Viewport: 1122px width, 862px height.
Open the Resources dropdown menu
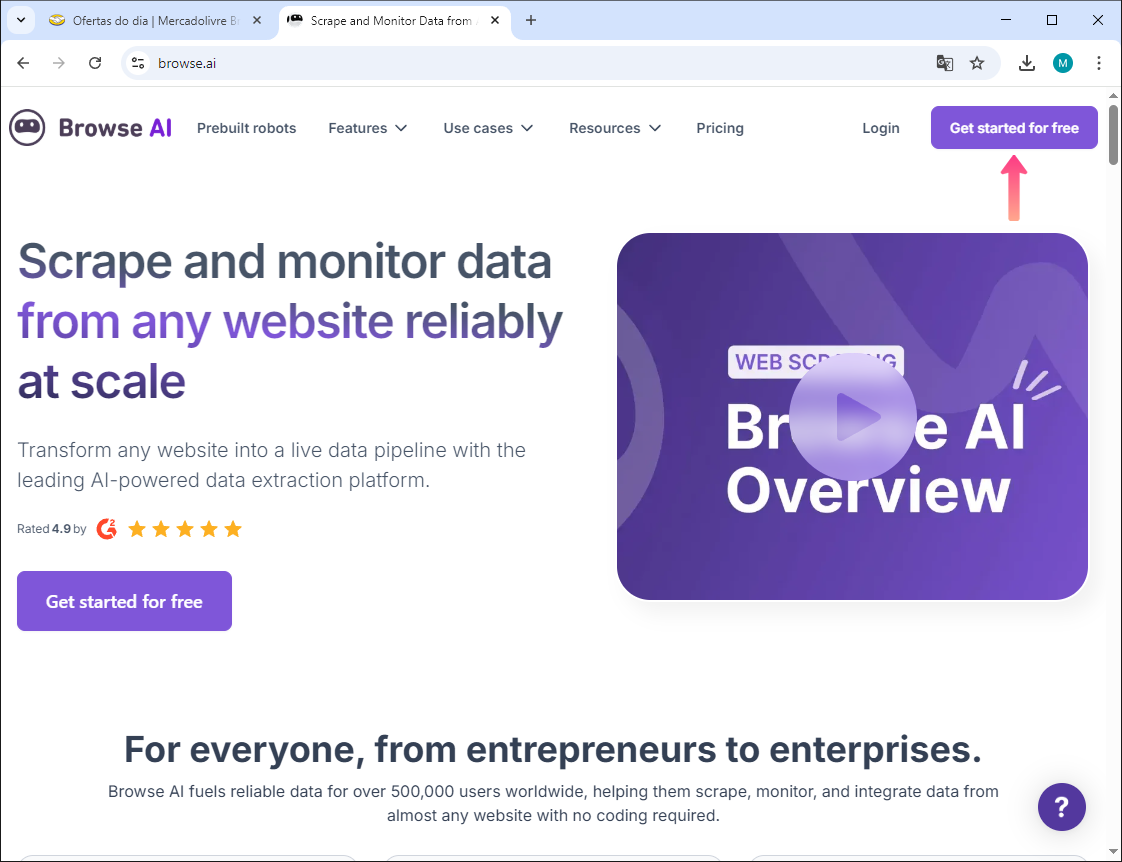point(615,128)
